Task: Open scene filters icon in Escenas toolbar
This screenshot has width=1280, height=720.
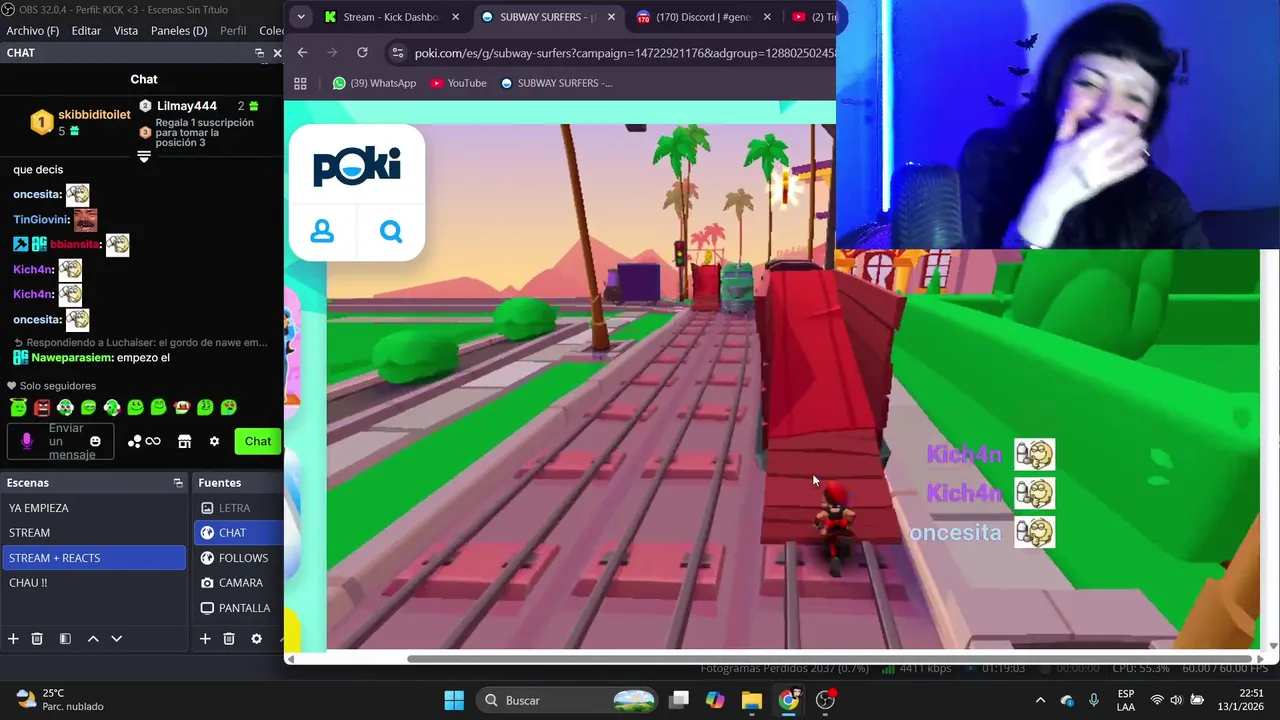Action: pos(65,639)
